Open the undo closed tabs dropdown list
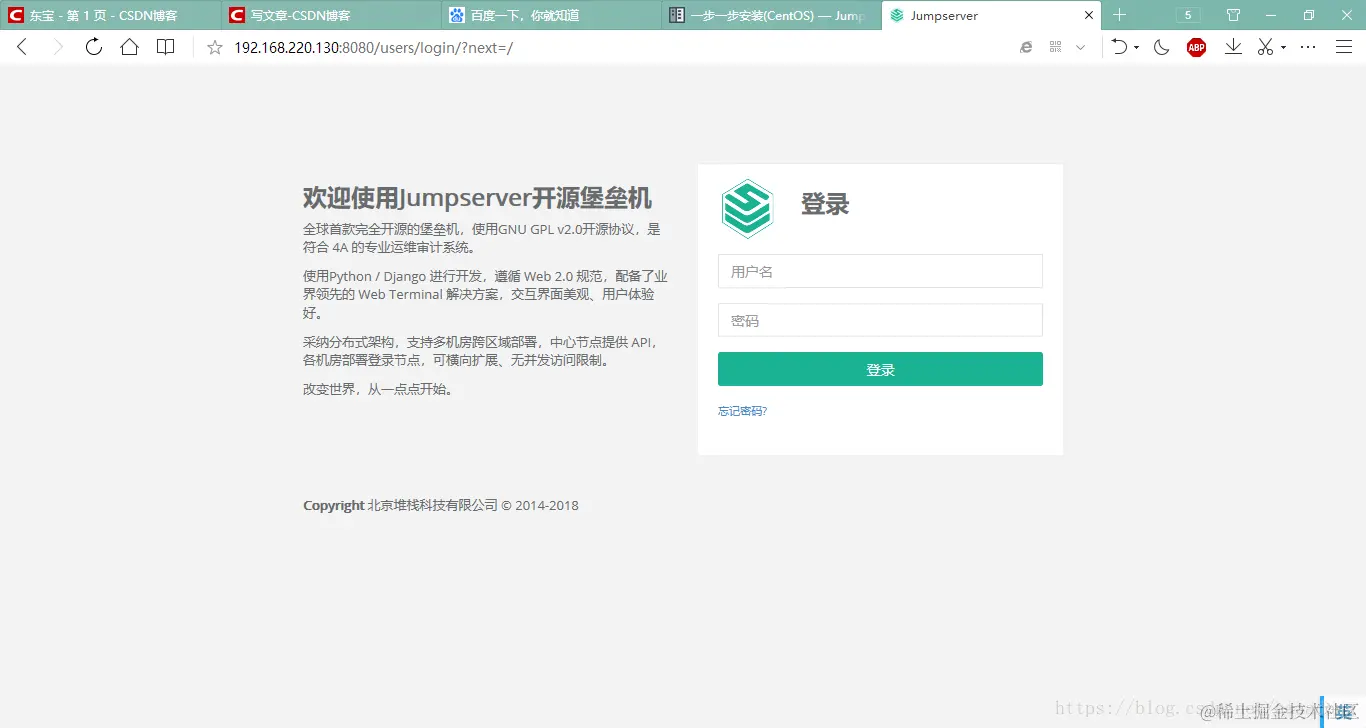Image resolution: width=1366 pixels, height=728 pixels. pos(1137,48)
